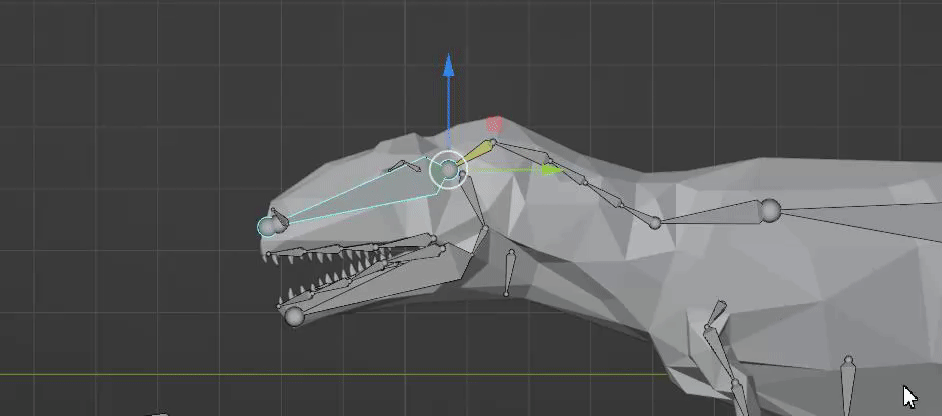The image size is (942, 416).
Task: Click the head bone tip sphere at snout
Action: pos(266,227)
